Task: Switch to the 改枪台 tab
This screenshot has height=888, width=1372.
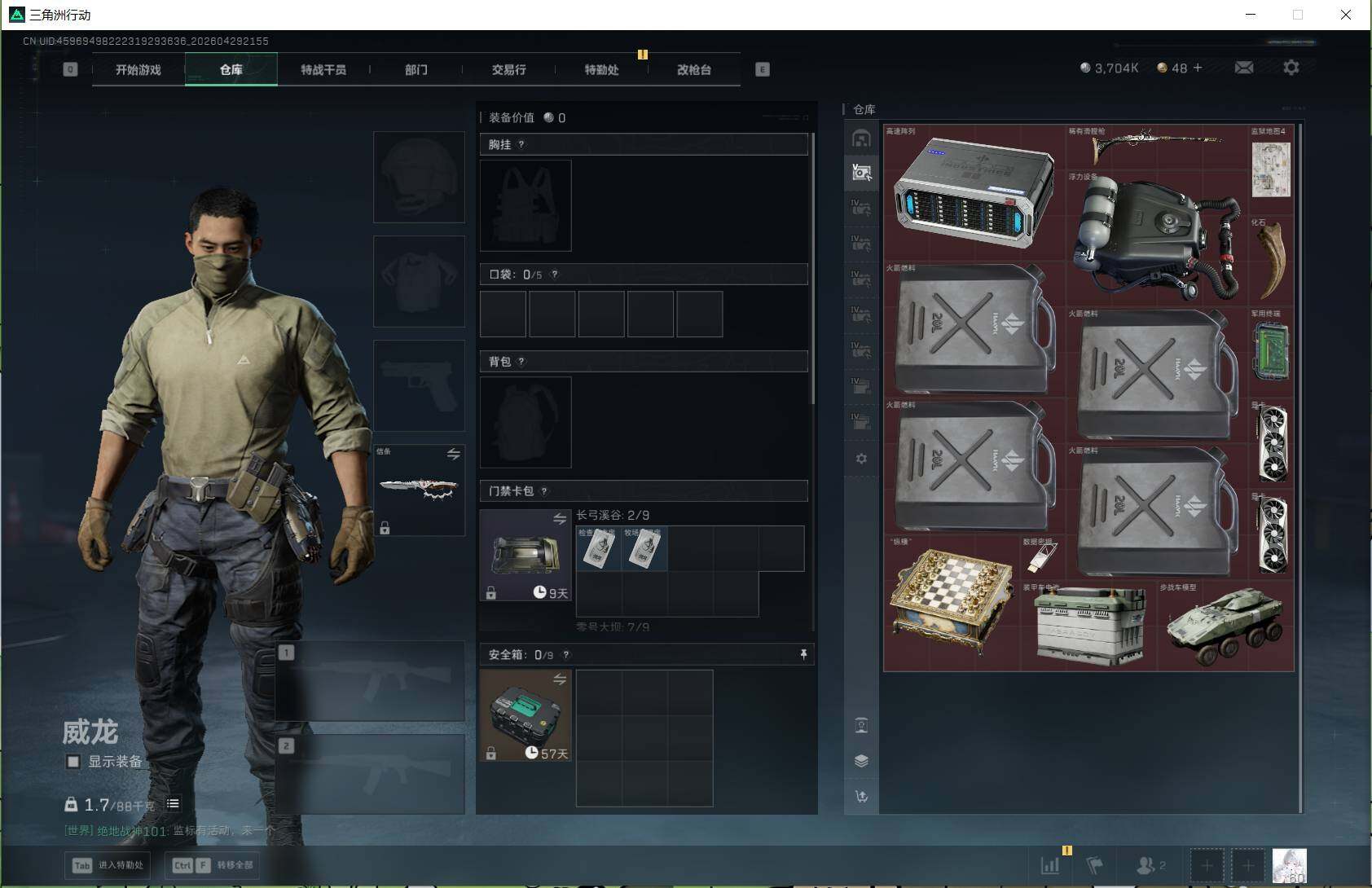Action: [x=694, y=70]
